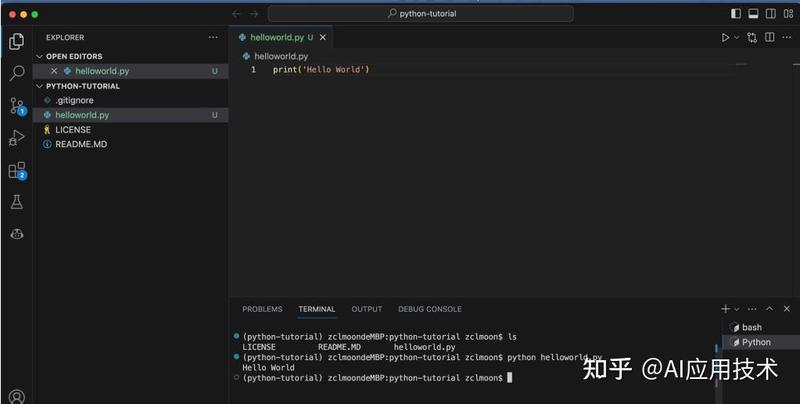Image resolution: width=800 pixels, height=404 pixels.
Task: Toggle the bottom panel layout button
Action: click(753, 14)
